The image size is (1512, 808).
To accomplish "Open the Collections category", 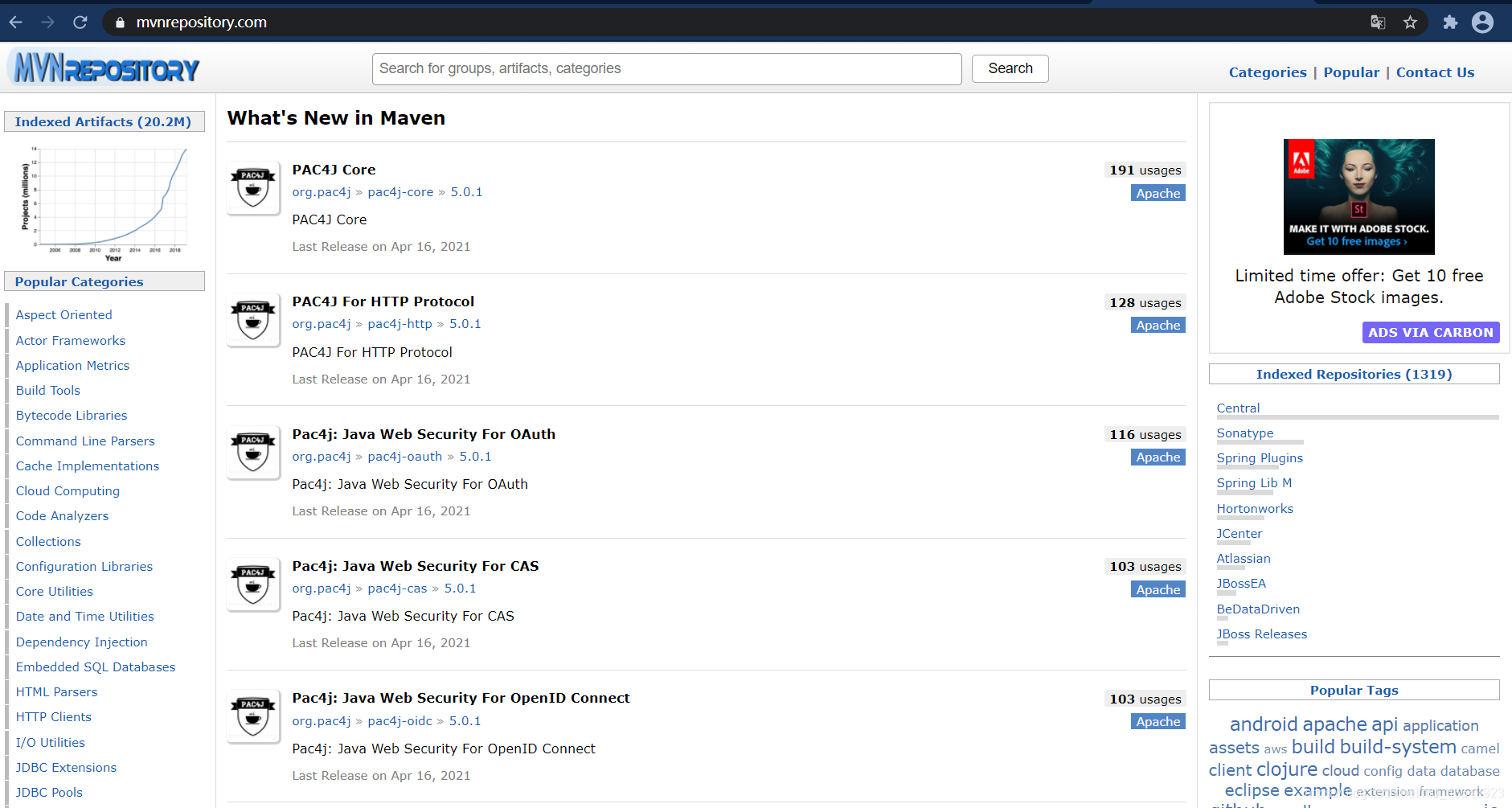I will [x=48, y=542].
